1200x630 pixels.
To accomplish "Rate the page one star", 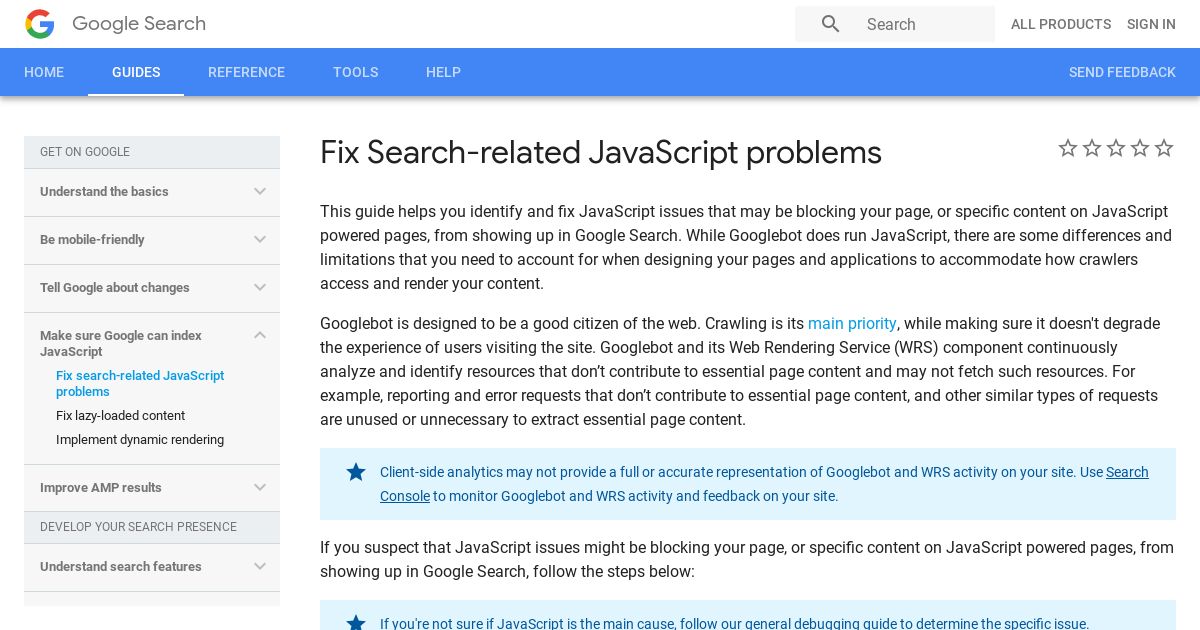I will click(x=1068, y=148).
